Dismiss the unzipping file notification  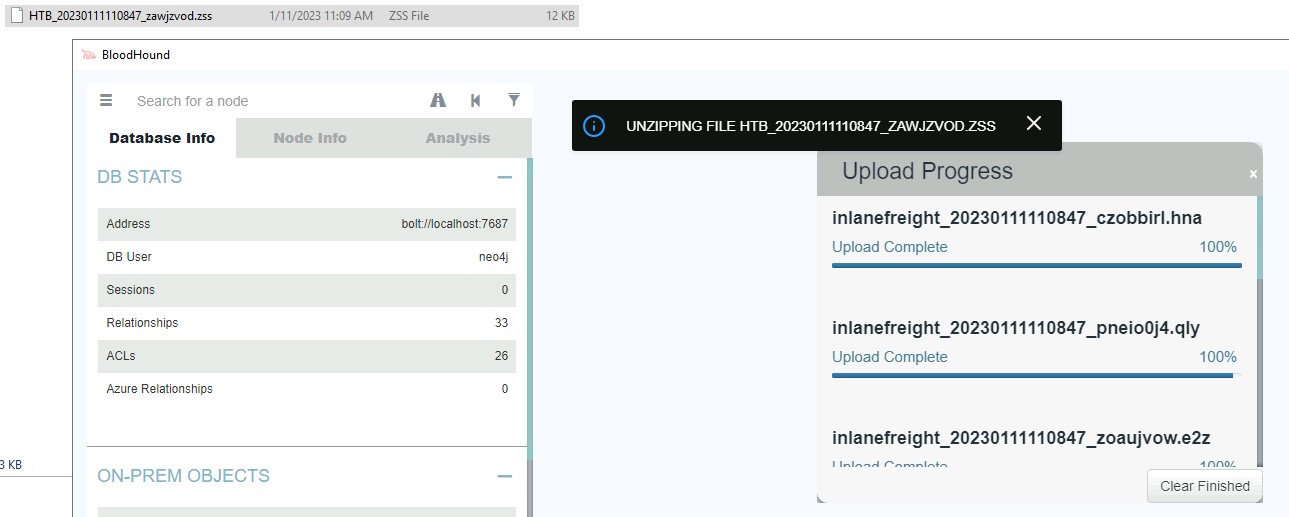(1034, 123)
